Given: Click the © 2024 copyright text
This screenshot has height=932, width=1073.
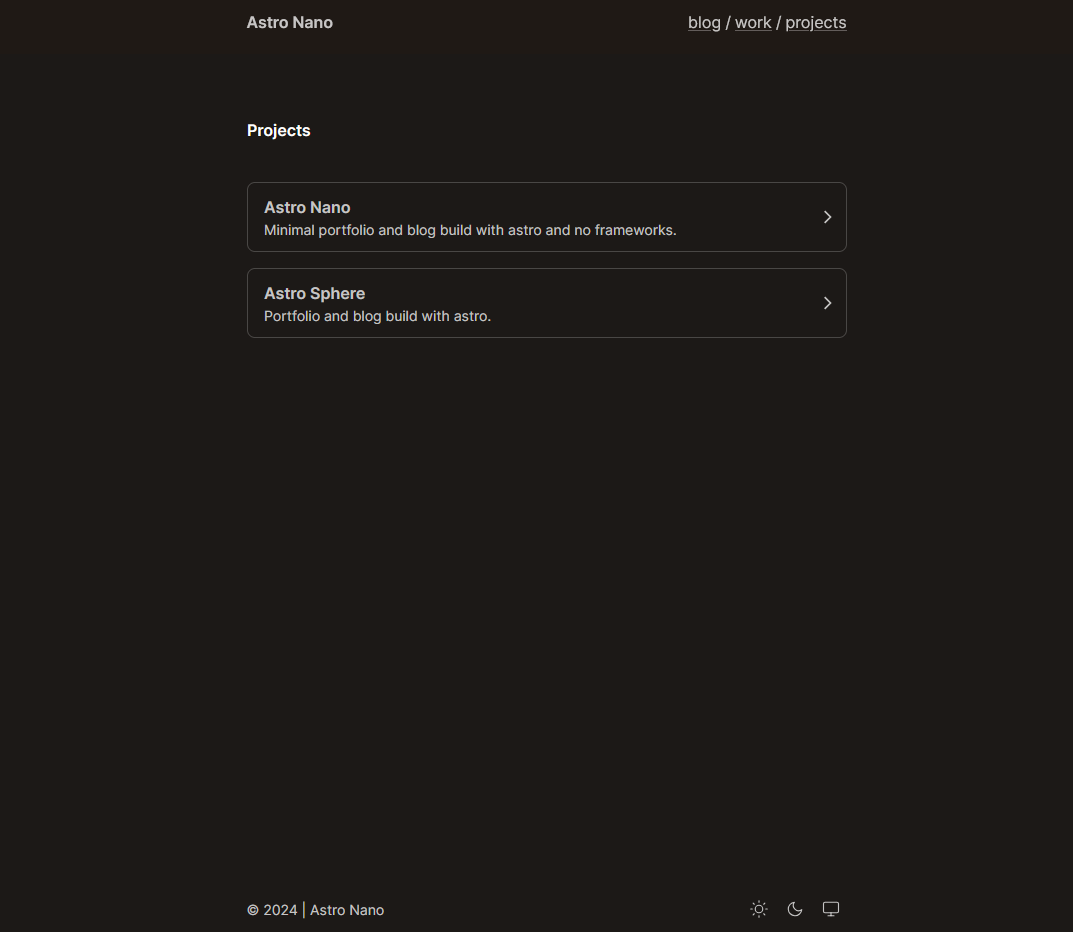Looking at the screenshot, I should (272, 910).
